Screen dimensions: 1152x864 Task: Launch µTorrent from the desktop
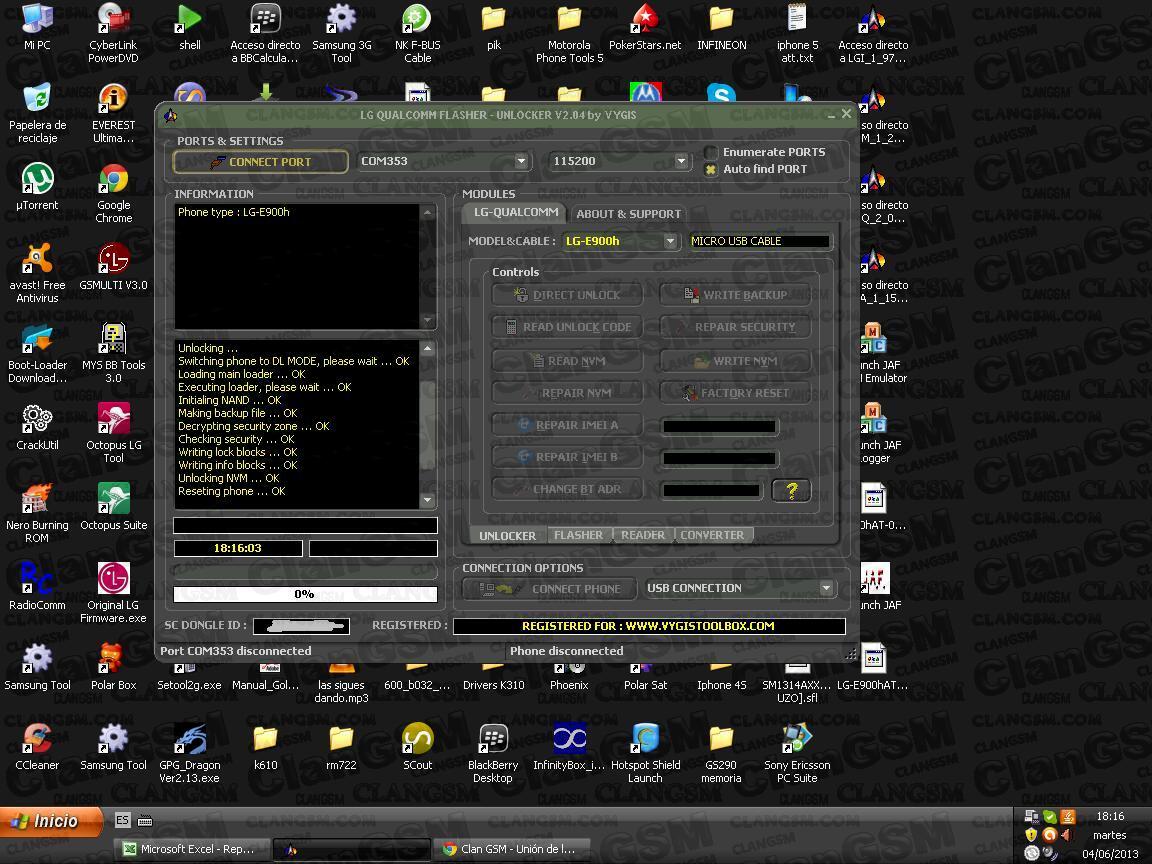pyautogui.click(x=37, y=187)
